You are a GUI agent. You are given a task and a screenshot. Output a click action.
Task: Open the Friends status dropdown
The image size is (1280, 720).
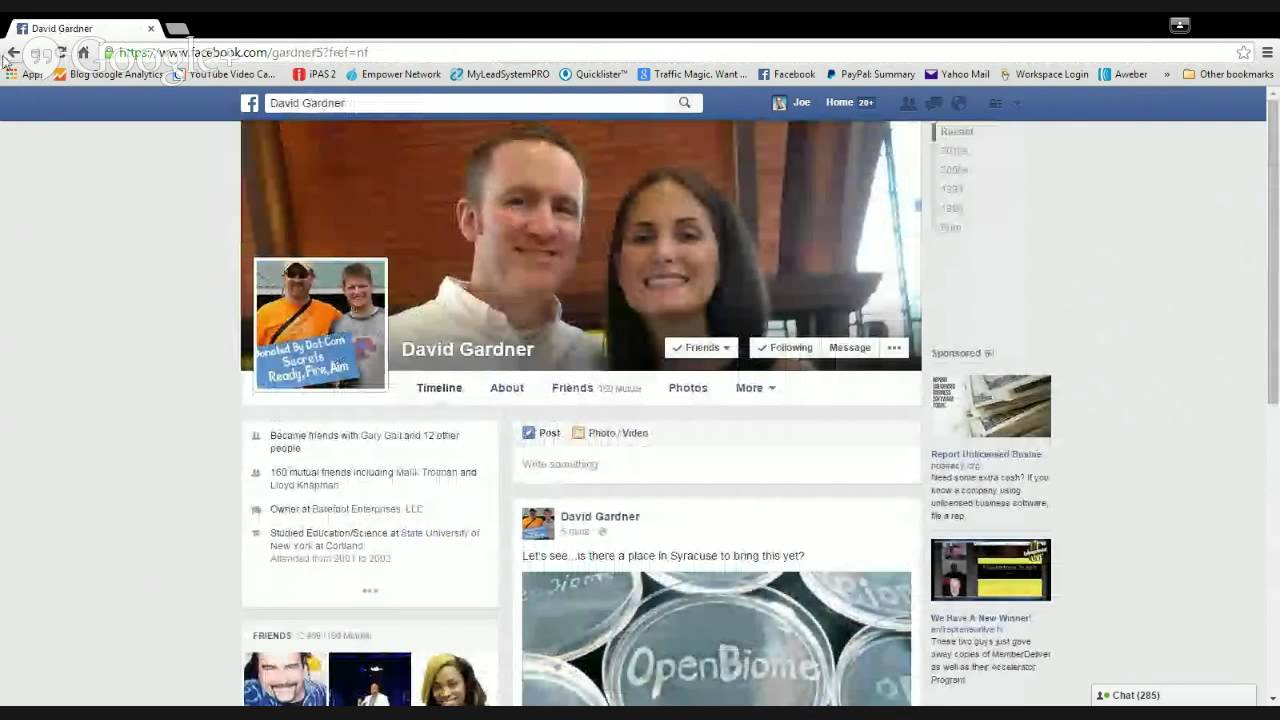pos(701,348)
